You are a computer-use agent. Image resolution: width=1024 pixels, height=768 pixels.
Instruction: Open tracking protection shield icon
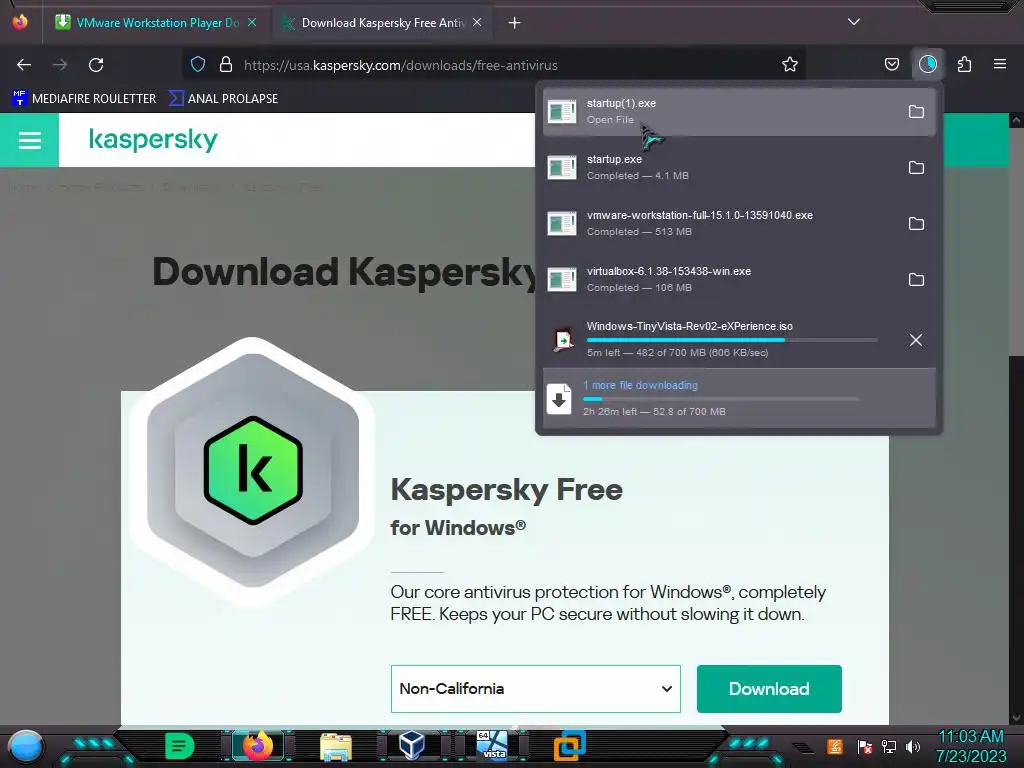pos(198,64)
